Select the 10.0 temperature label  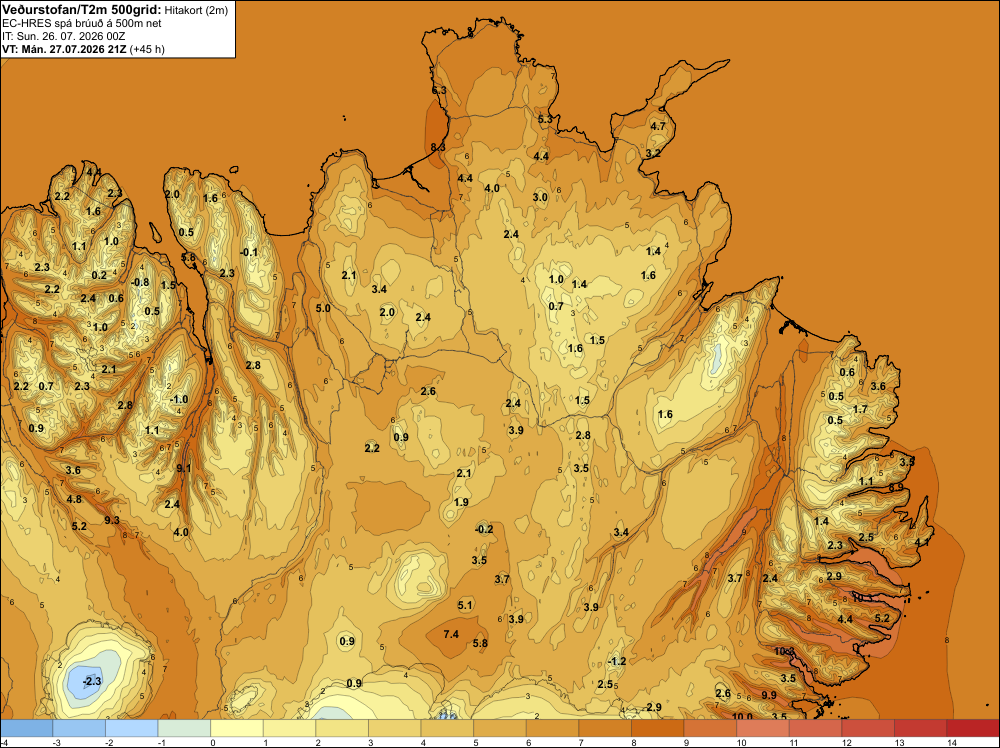[x=742, y=717]
